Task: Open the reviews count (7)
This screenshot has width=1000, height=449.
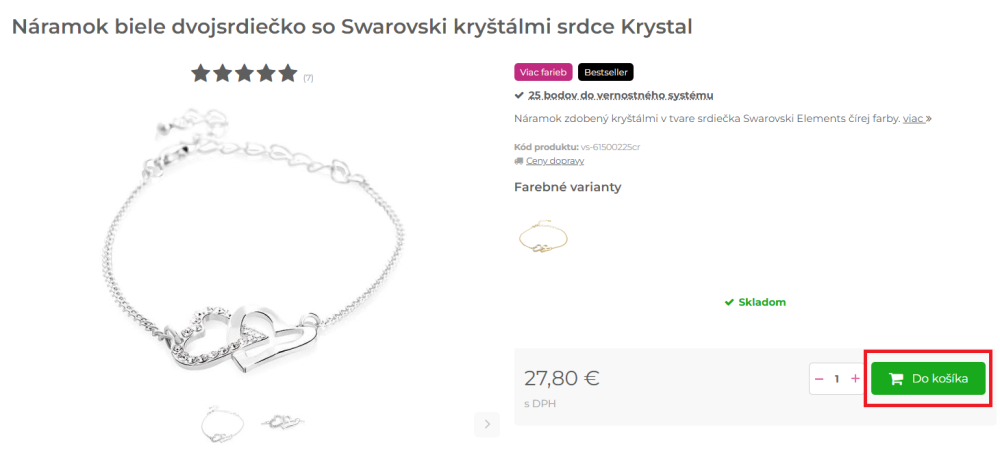Action: tap(308, 78)
